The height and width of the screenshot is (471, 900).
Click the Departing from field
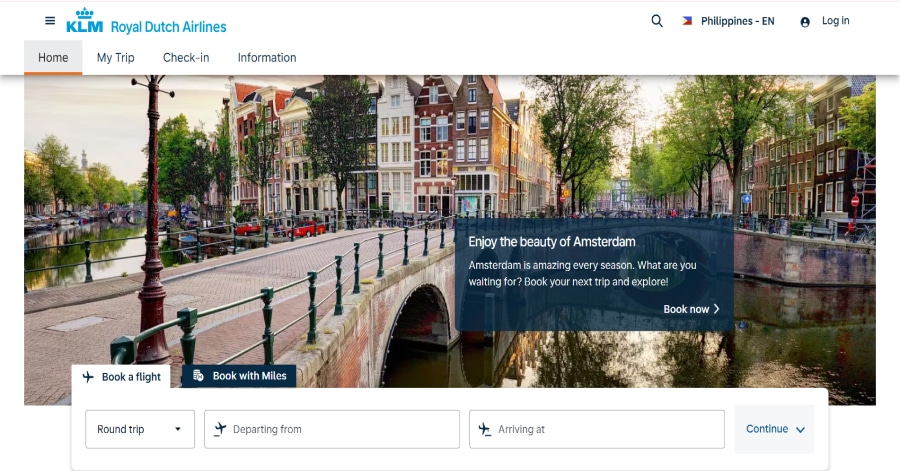[332, 429]
